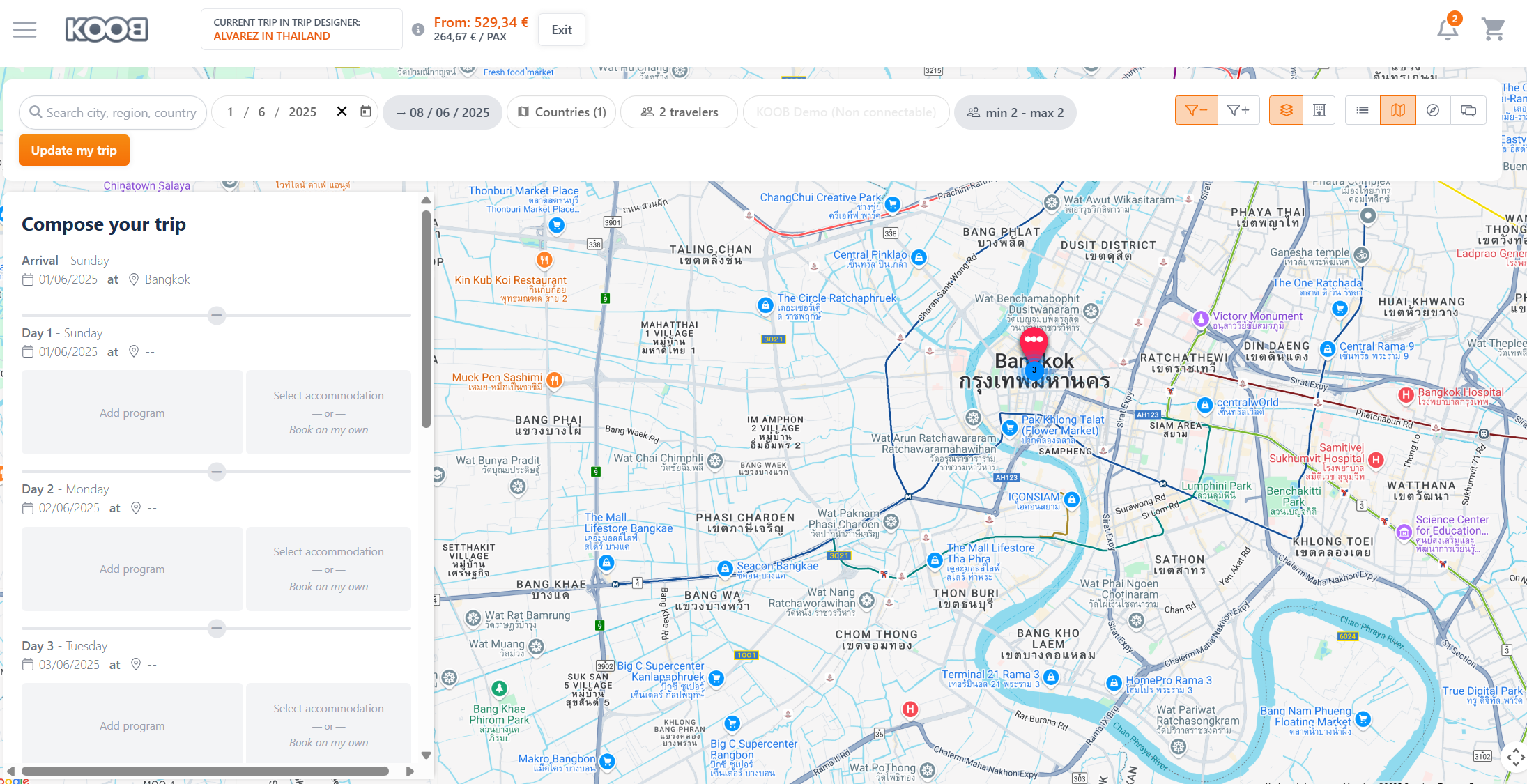Click the price info icon
Screen dimensions: 1527x784
point(418,29)
